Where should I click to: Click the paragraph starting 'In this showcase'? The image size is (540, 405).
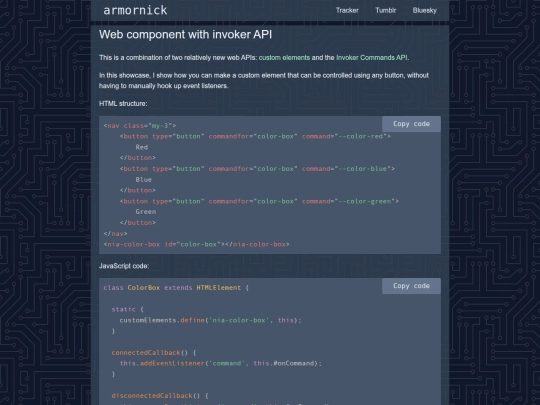click(264, 81)
